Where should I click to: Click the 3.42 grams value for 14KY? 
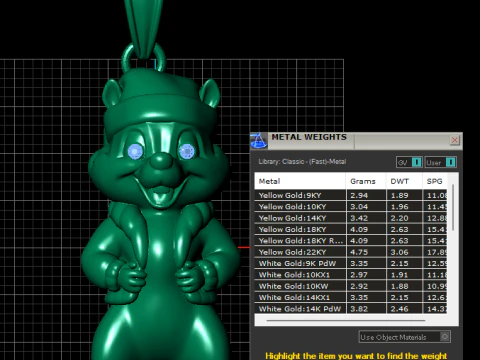pos(359,218)
